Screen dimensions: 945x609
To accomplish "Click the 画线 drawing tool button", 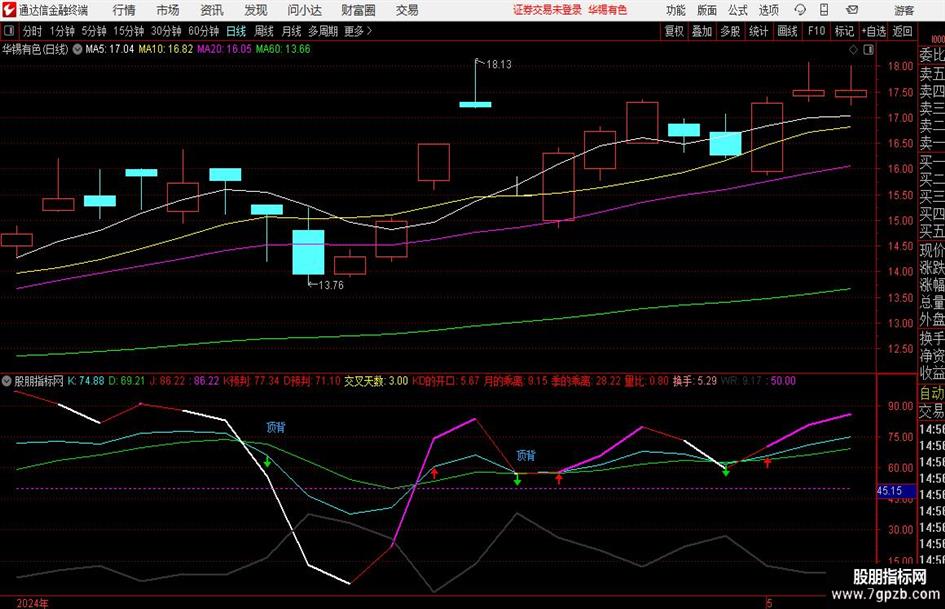I will tap(788, 31).
